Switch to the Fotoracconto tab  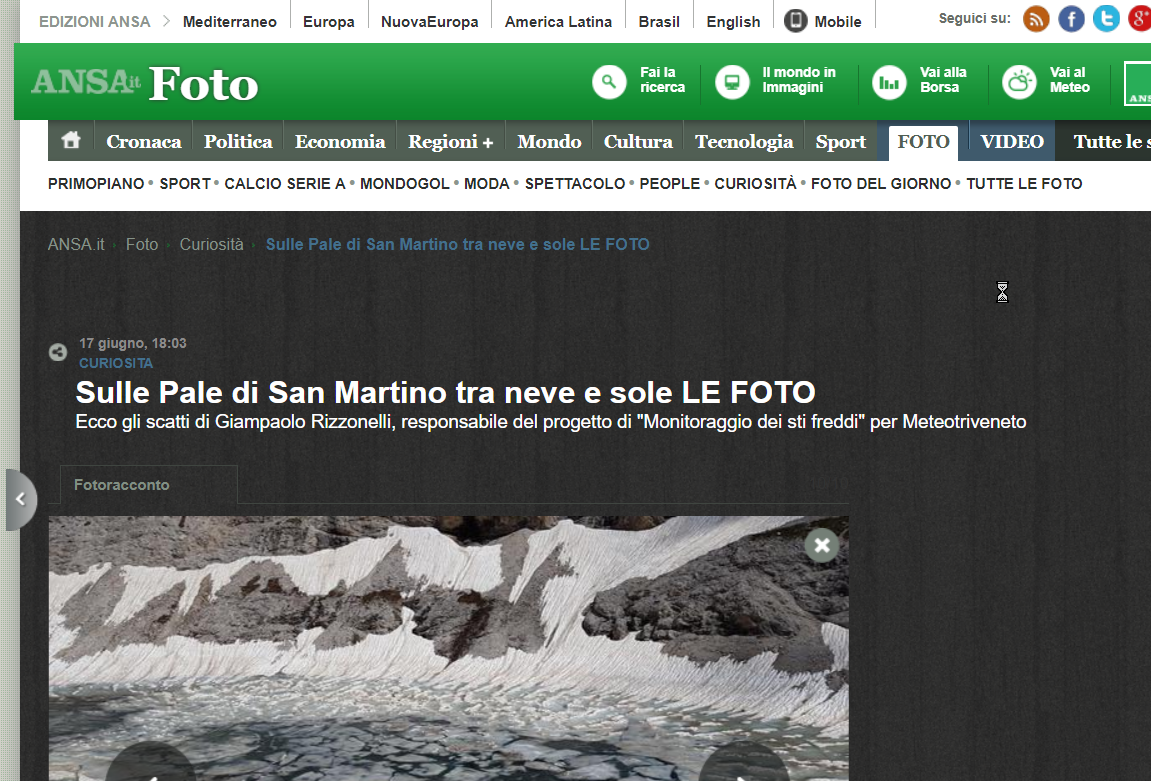click(122, 485)
